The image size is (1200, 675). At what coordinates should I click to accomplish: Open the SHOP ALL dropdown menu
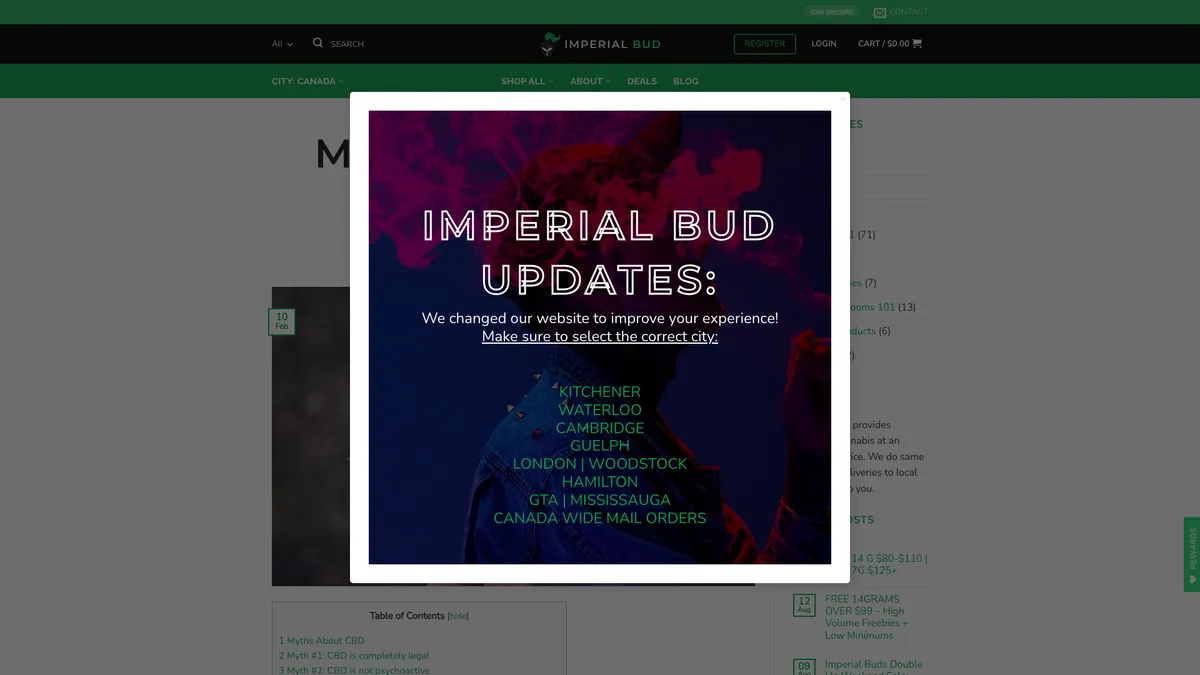click(x=526, y=81)
